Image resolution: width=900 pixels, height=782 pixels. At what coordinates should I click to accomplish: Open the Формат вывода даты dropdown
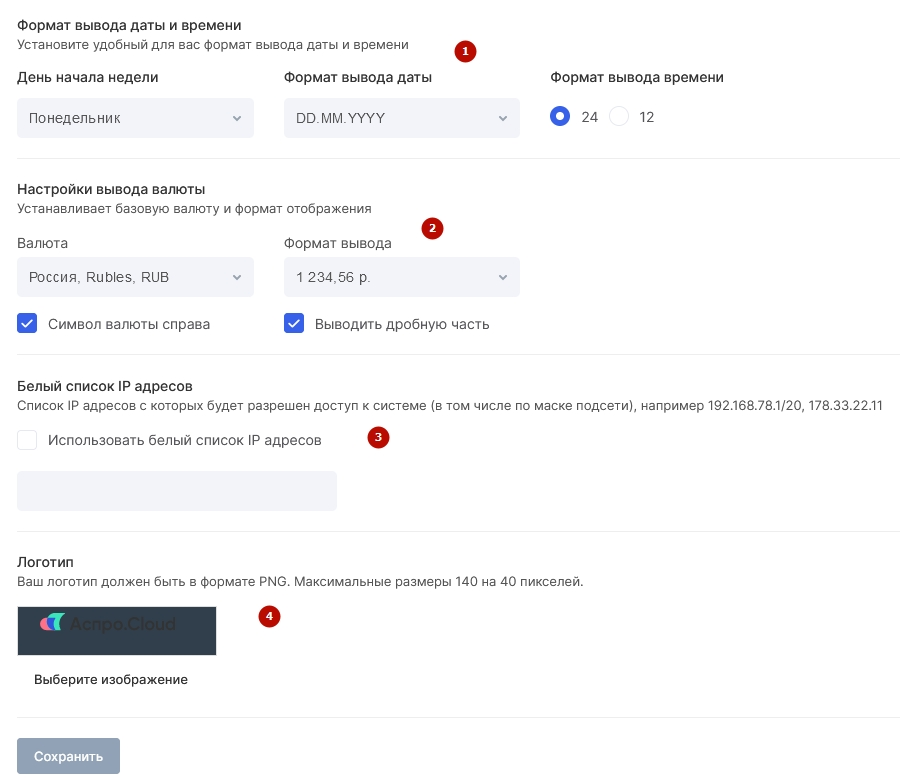point(402,118)
